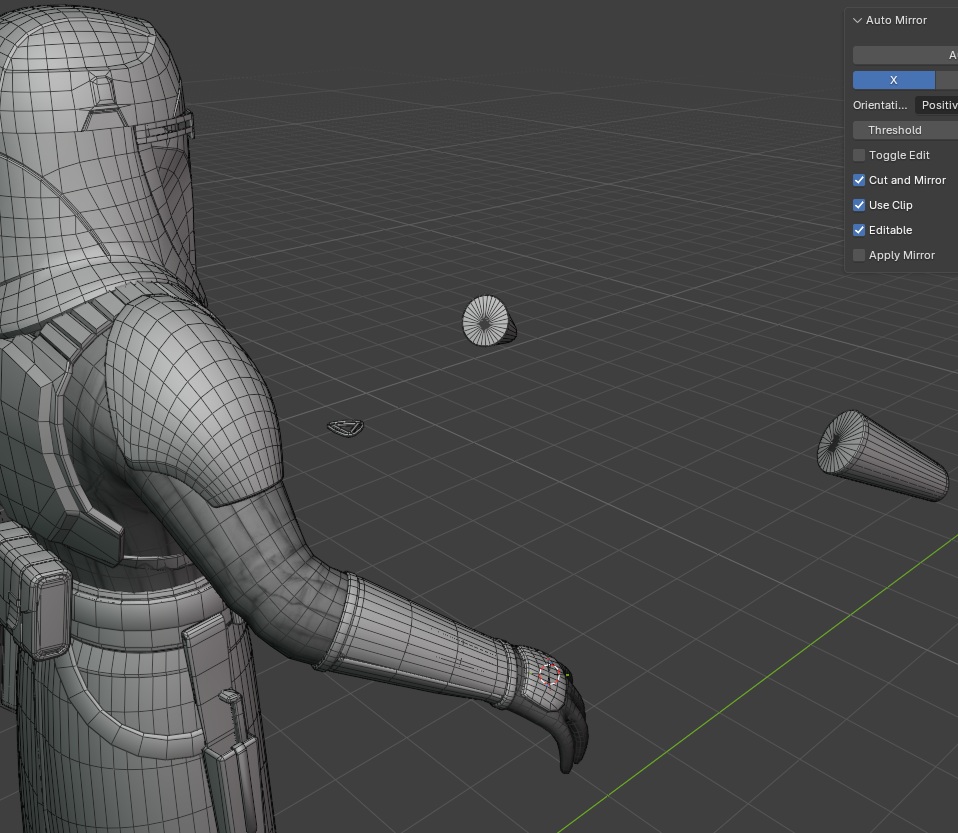958x833 pixels.
Task: Click the 3D cursor on the glove
Action: (549, 675)
